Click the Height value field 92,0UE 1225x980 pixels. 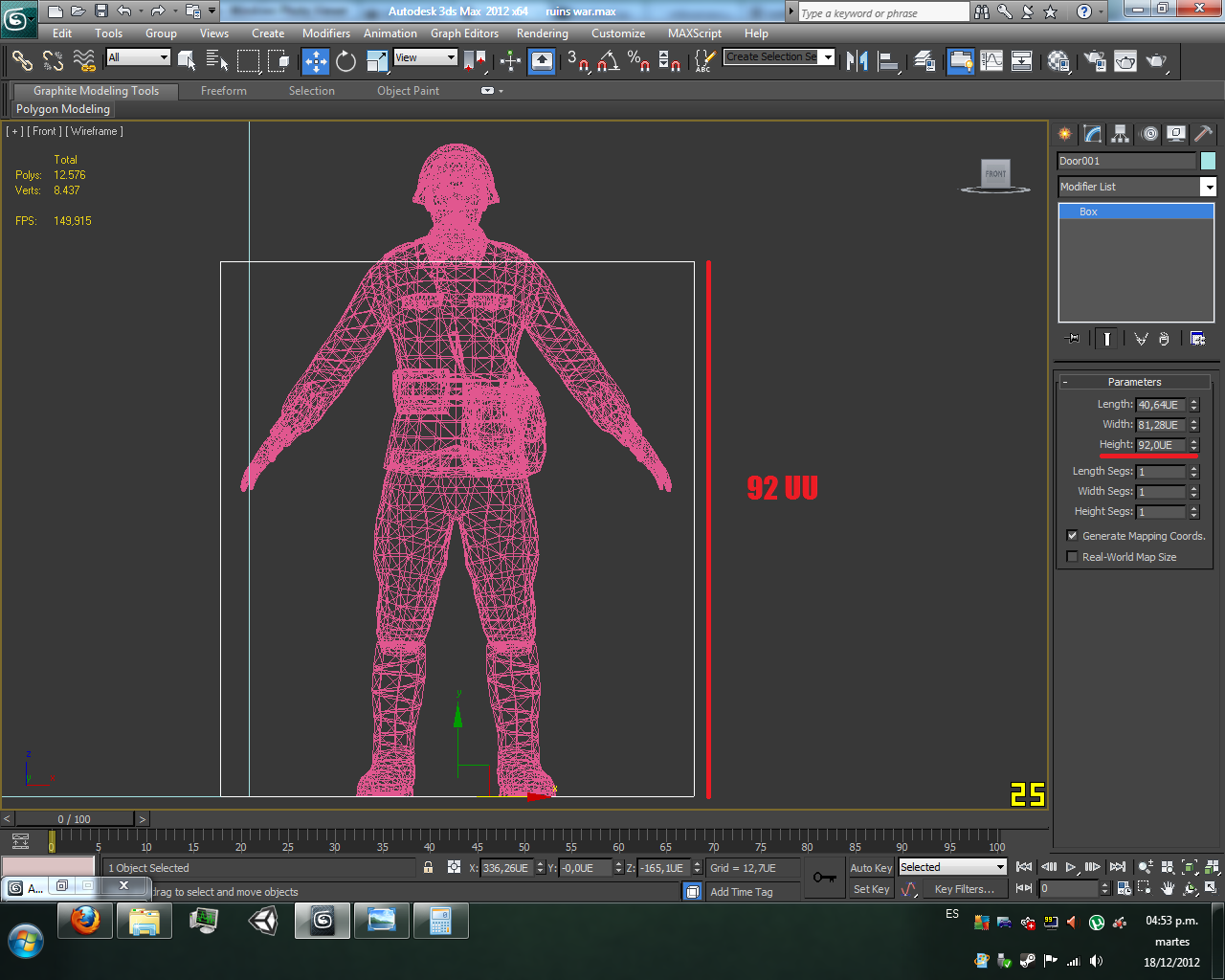click(1160, 445)
